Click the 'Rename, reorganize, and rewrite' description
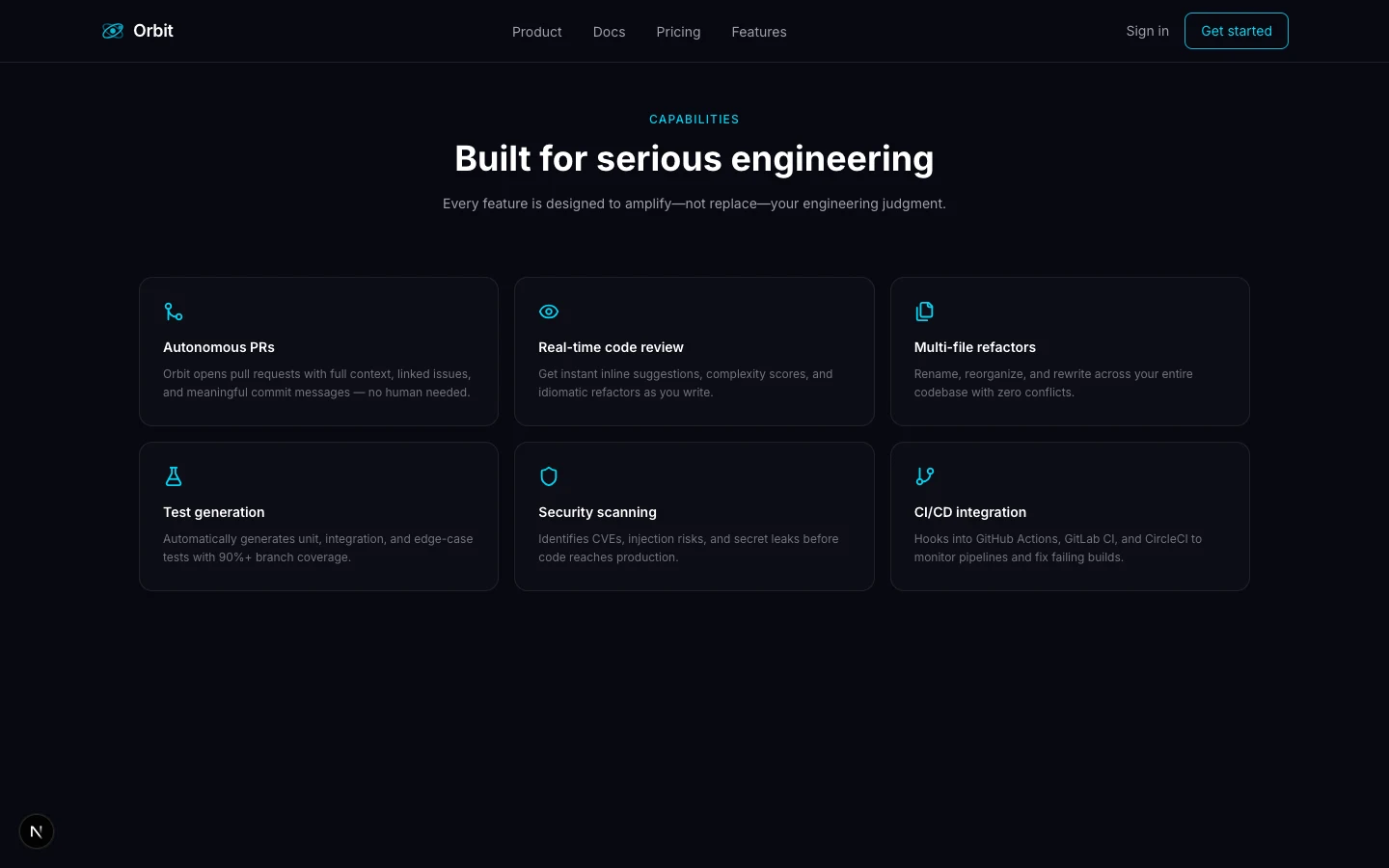 coord(1053,383)
